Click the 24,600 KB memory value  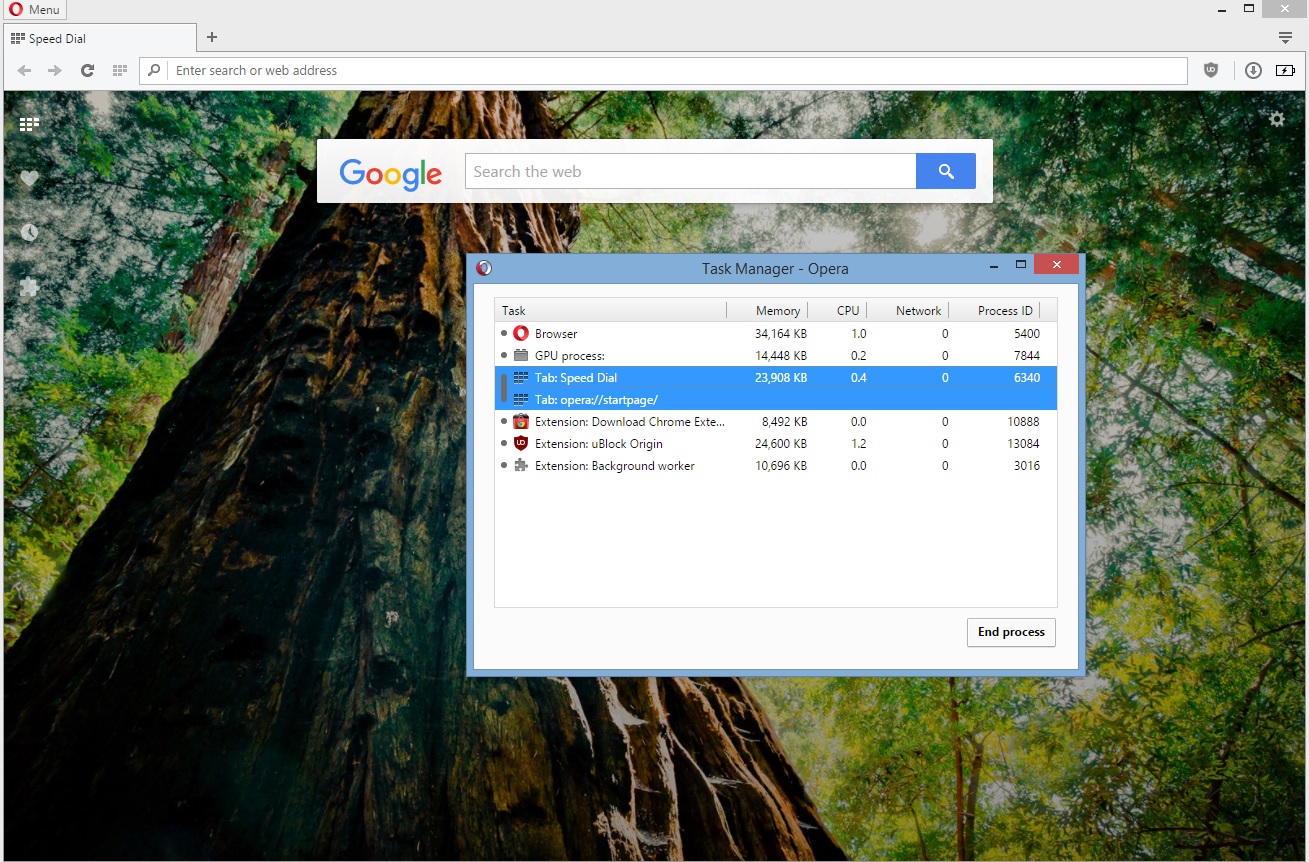click(x=781, y=444)
